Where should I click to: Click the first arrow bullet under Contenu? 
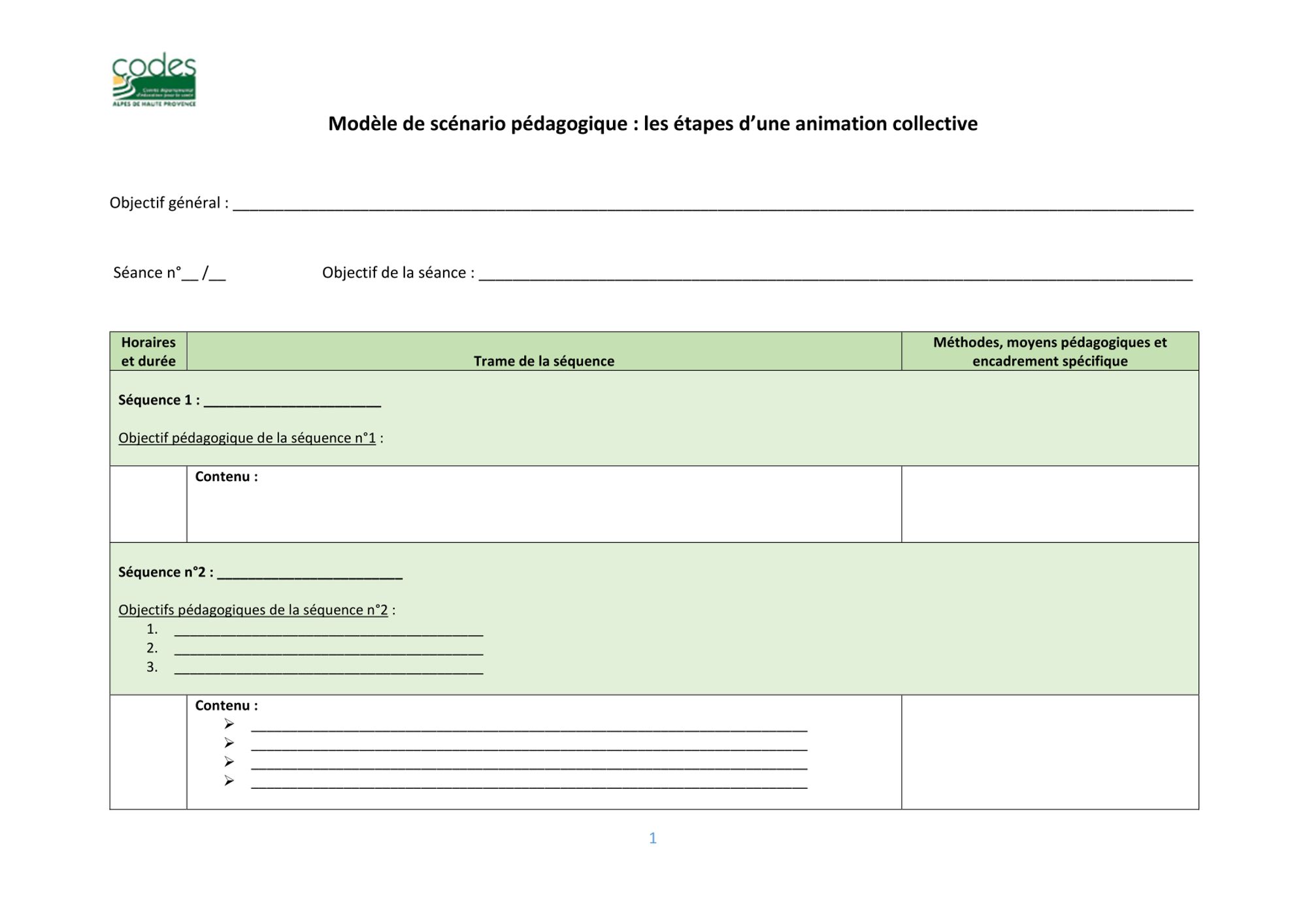pos(229,723)
